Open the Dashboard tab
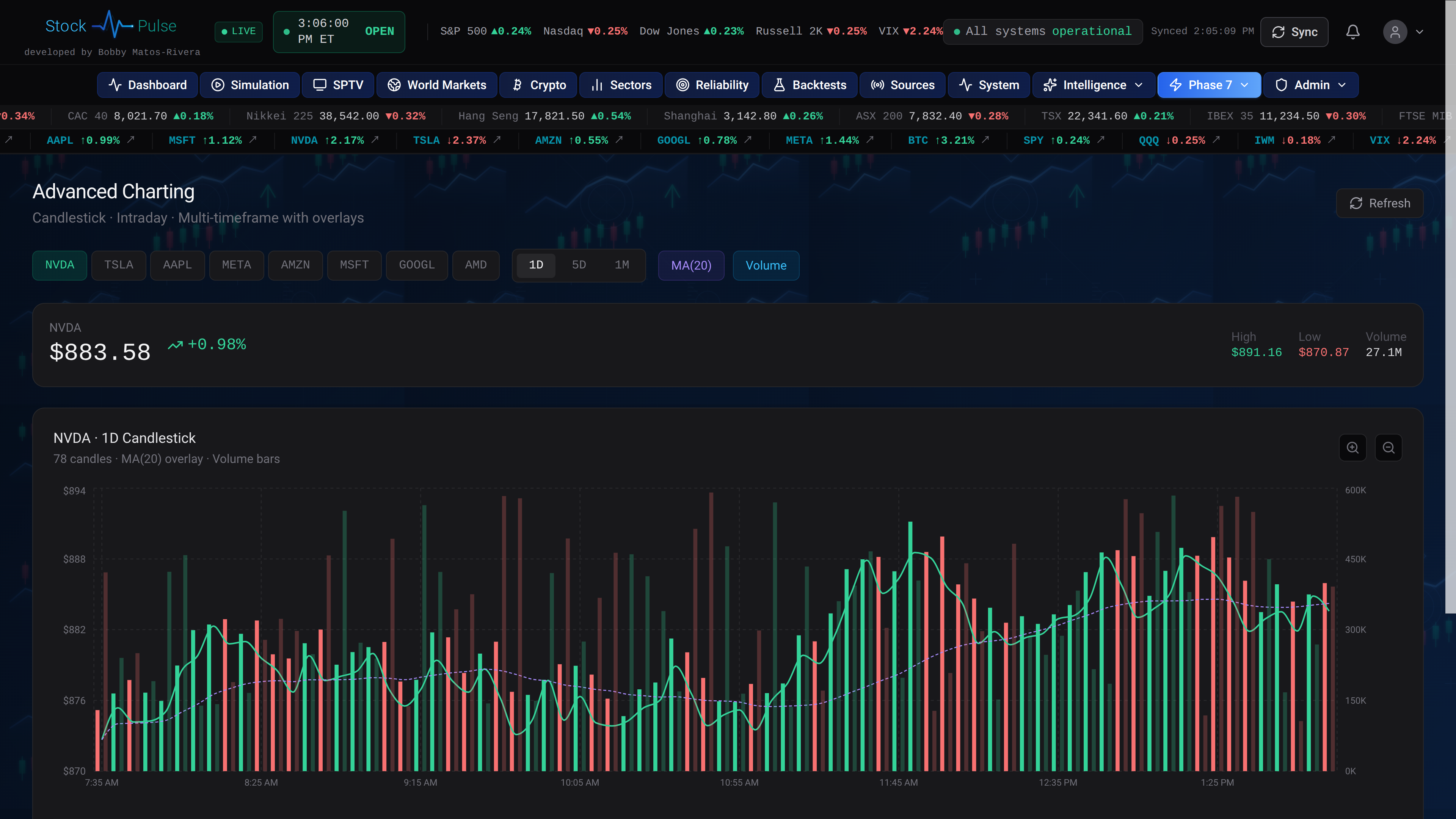This screenshot has width=1456, height=819. click(x=147, y=85)
